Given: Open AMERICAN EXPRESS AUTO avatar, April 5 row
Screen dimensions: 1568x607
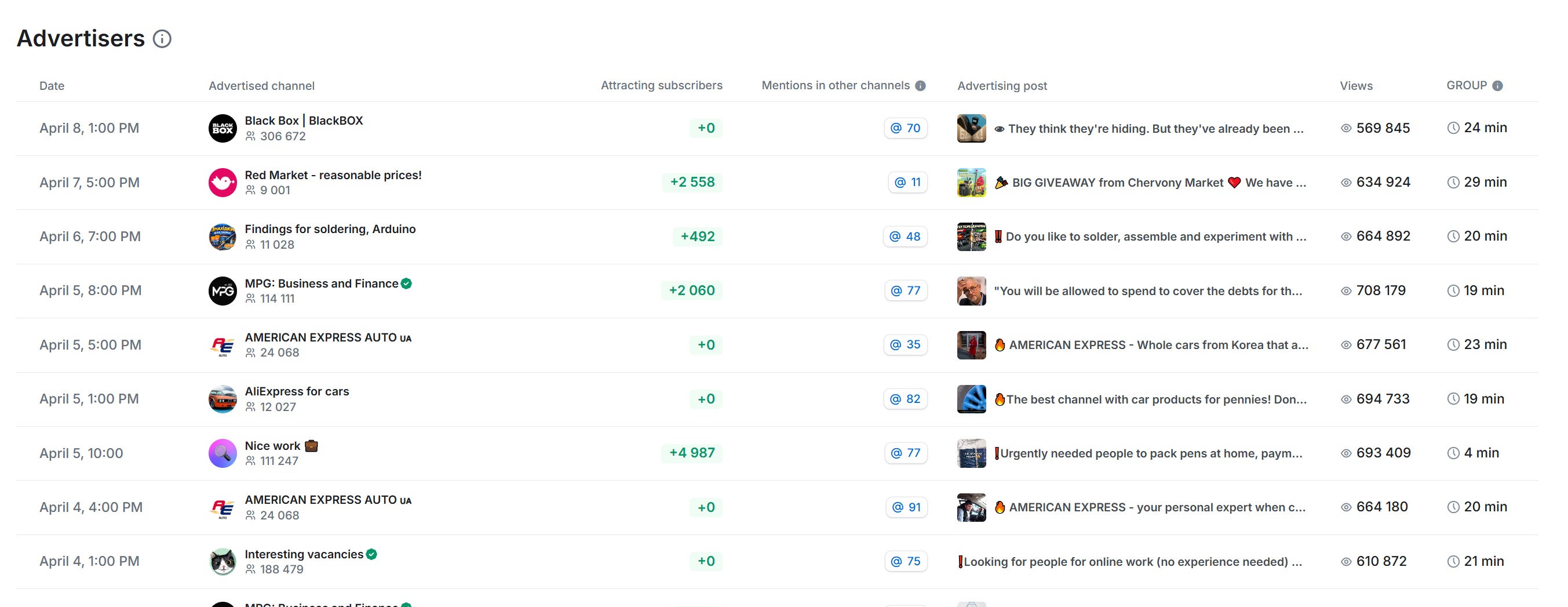Looking at the screenshot, I should click(223, 345).
